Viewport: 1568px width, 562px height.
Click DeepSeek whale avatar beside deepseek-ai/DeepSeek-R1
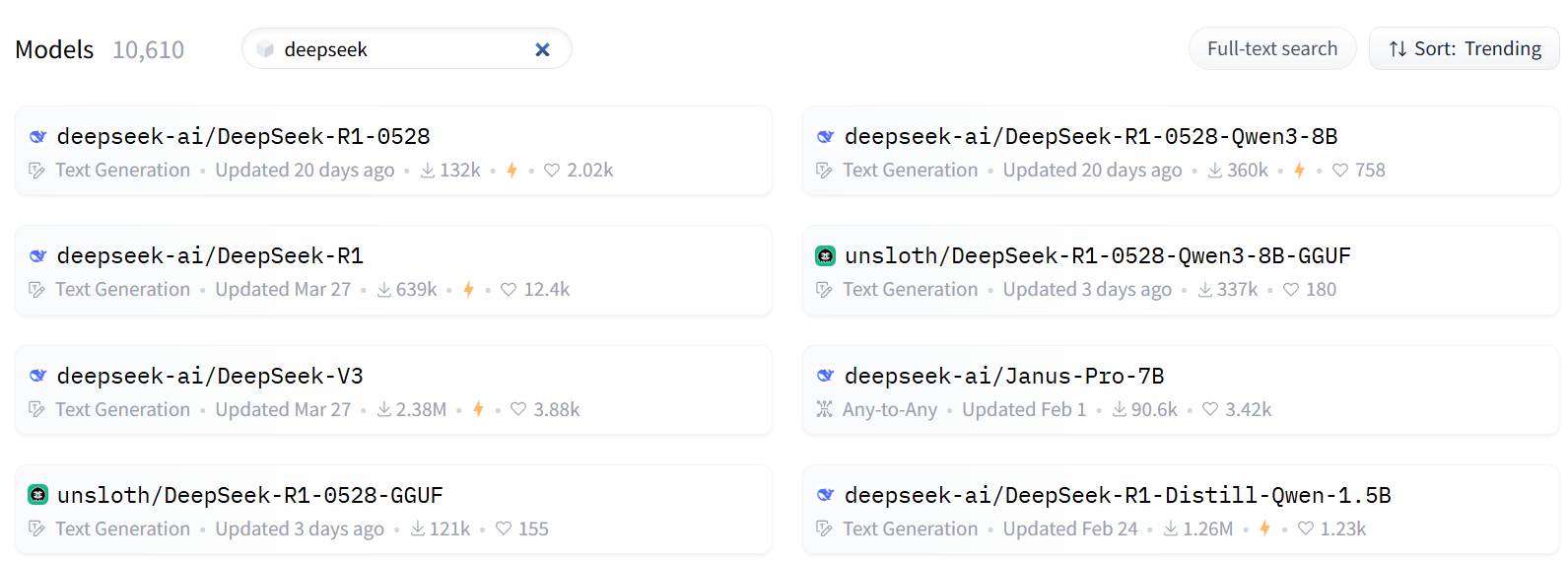37,255
